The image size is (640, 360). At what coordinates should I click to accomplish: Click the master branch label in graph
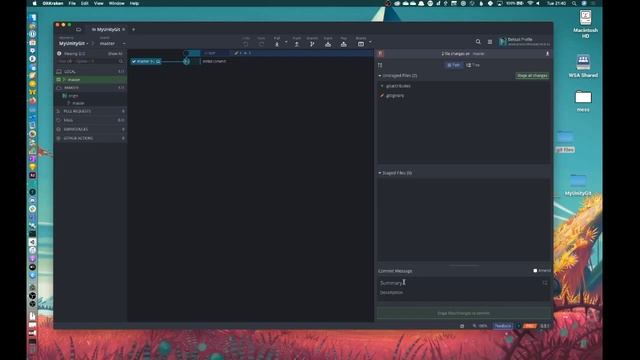point(146,61)
